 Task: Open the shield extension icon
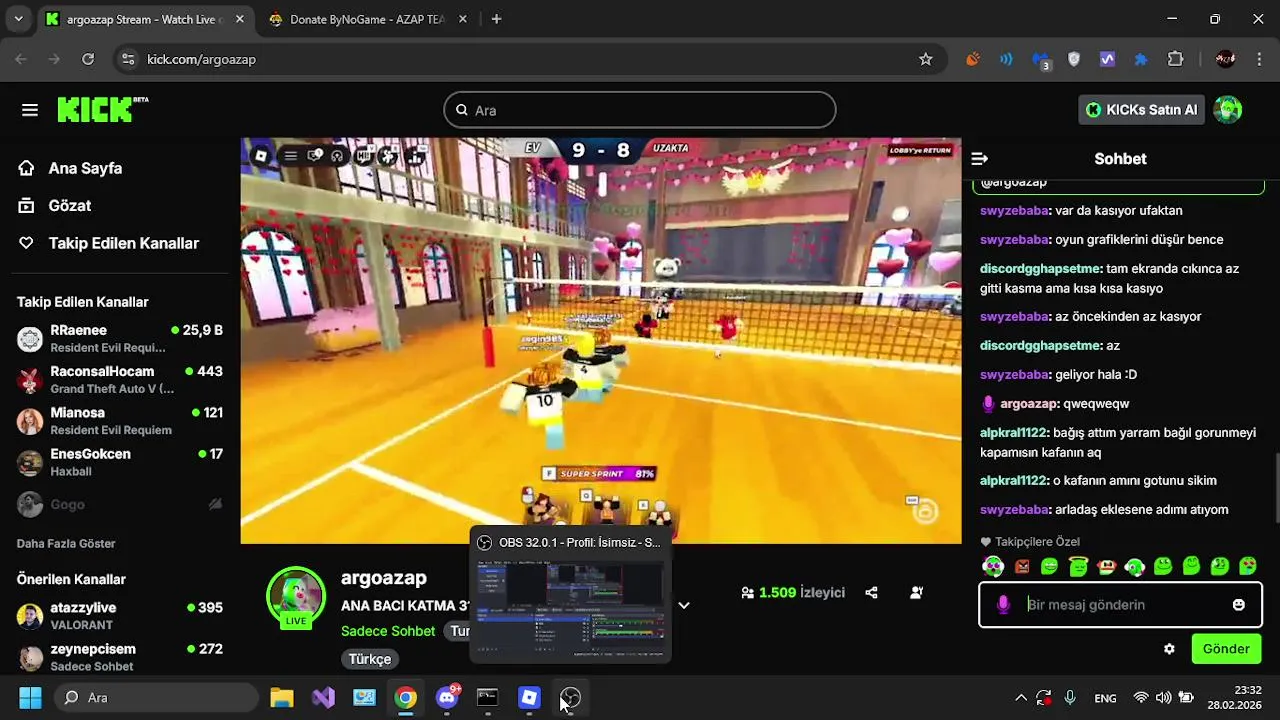pos(1074,59)
